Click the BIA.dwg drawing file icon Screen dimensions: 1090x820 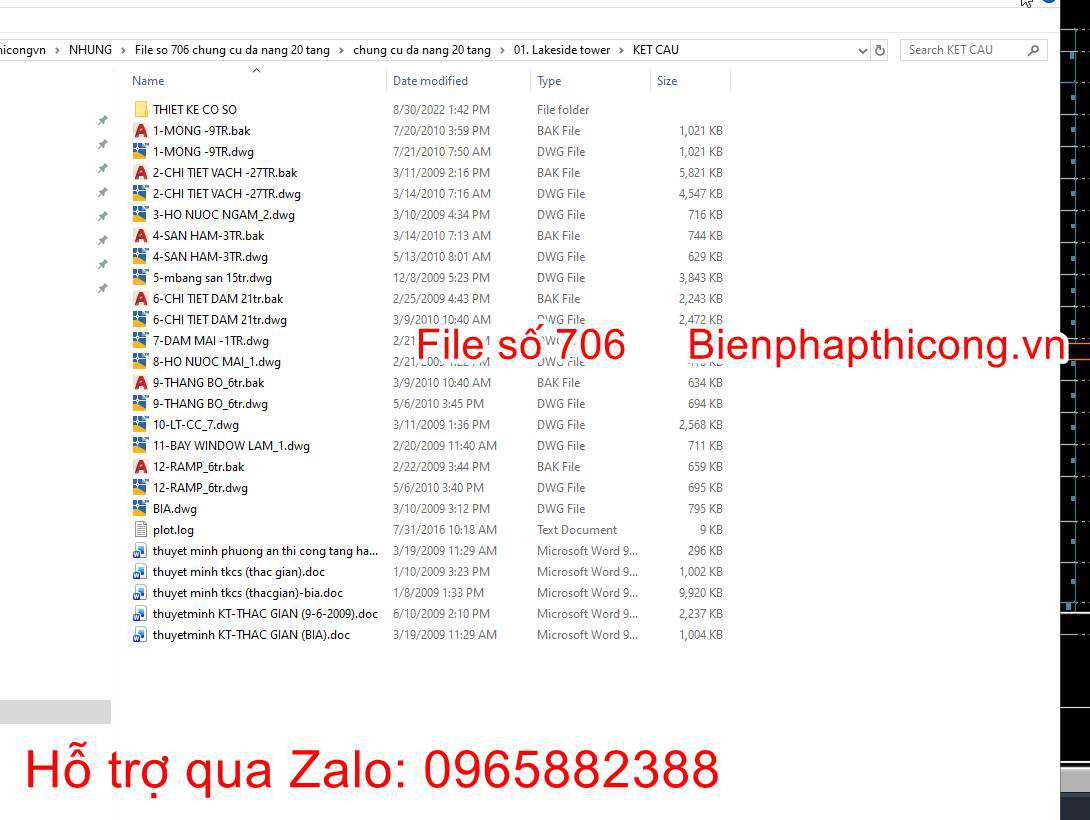pos(140,509)
